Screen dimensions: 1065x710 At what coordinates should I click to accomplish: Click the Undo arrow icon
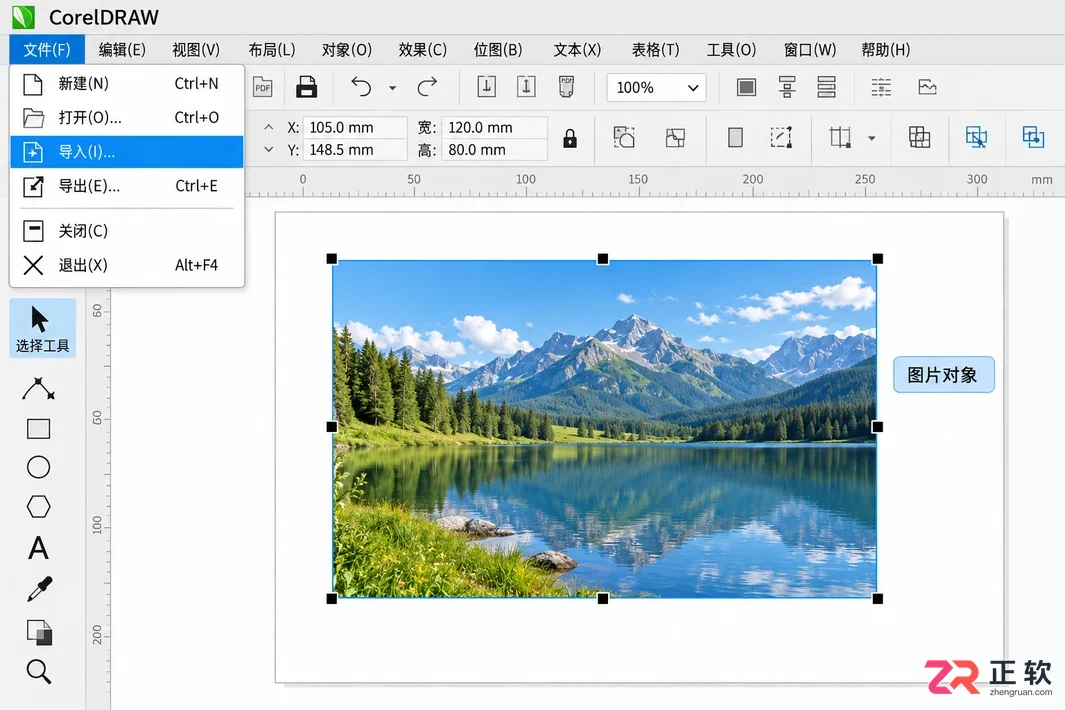click(361, 88)
